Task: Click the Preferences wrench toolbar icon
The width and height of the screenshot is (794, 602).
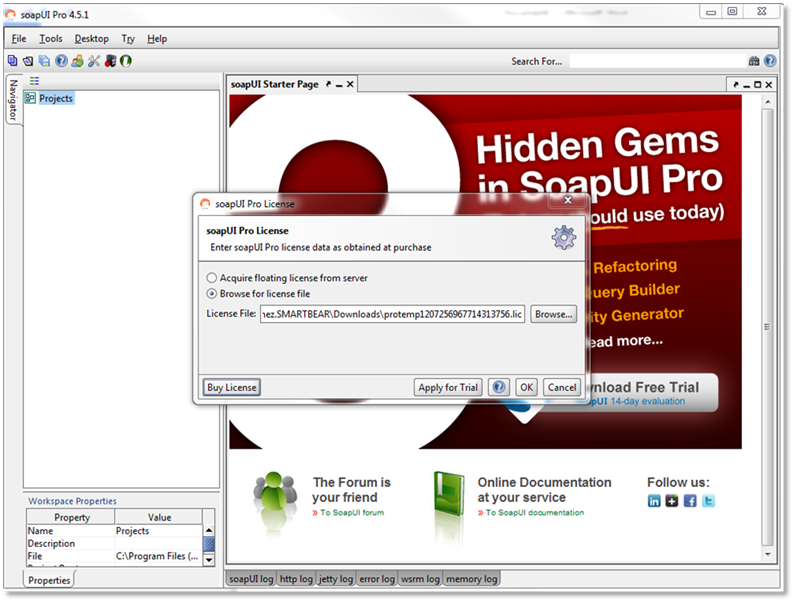Action: pyautogui.click(x=94, y=61)
